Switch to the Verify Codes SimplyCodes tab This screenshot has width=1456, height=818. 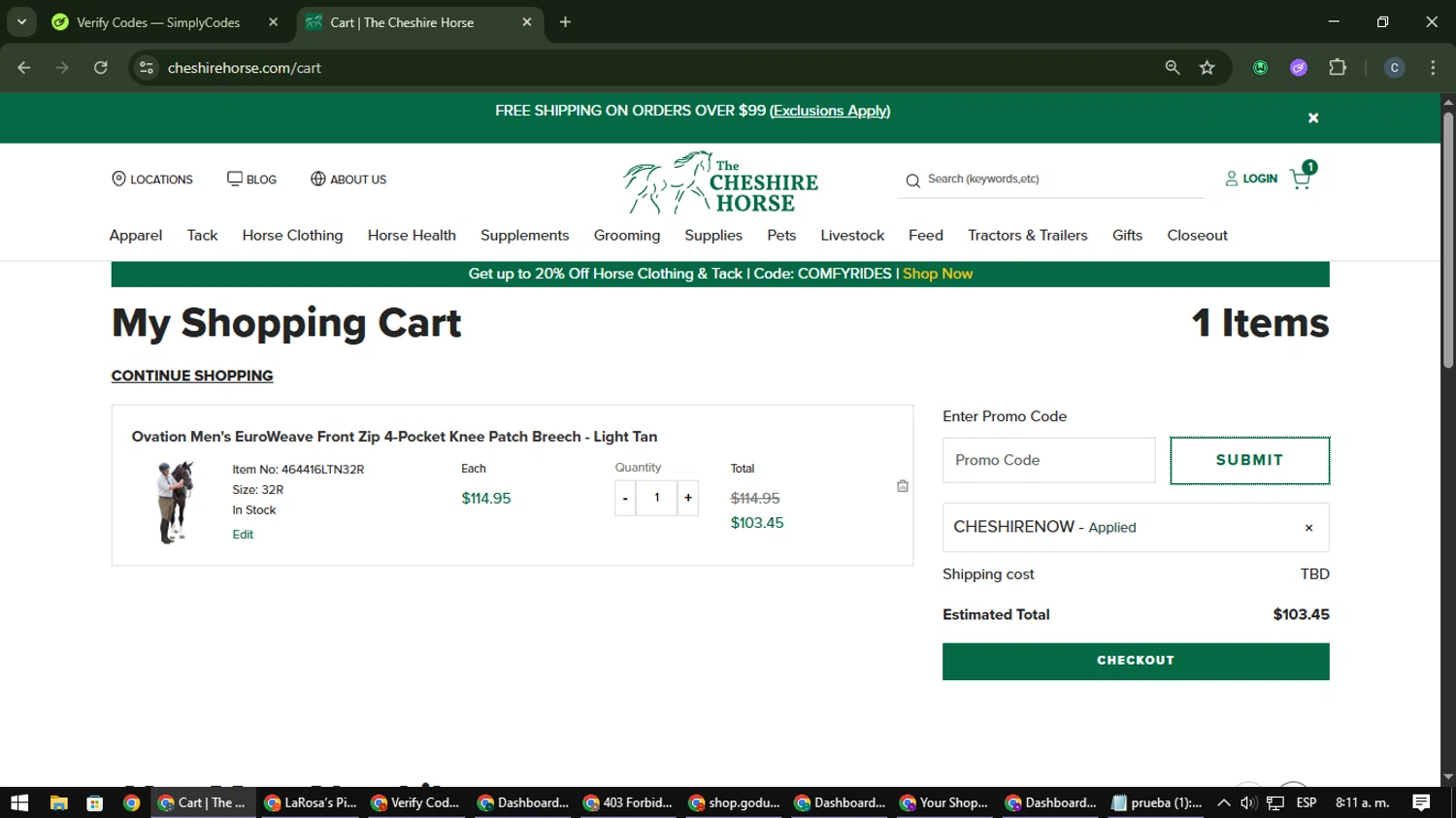pyautogui.click(x=158, y=22)
